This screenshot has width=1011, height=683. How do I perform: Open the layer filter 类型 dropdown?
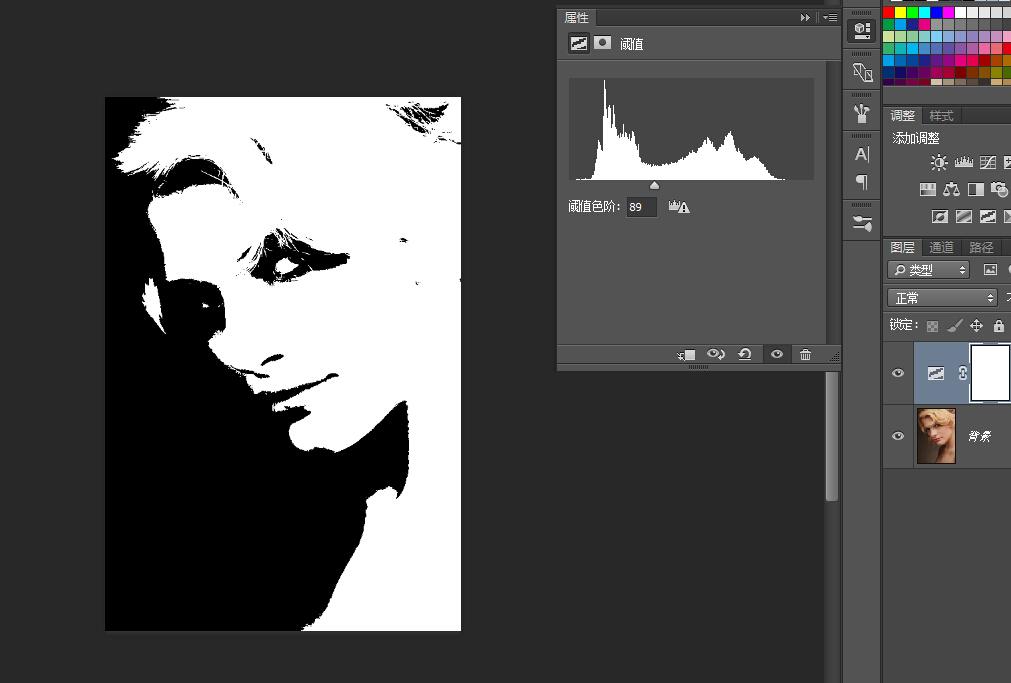coord(928,270)
